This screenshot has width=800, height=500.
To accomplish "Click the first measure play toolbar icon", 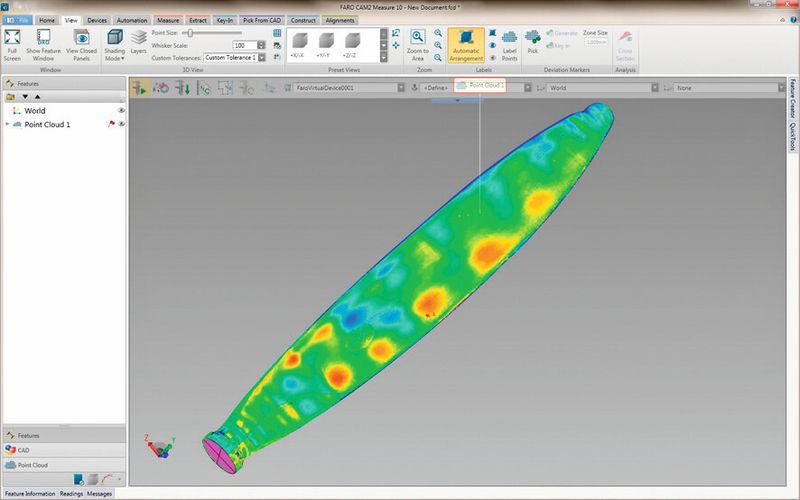I will click(139, 88).
